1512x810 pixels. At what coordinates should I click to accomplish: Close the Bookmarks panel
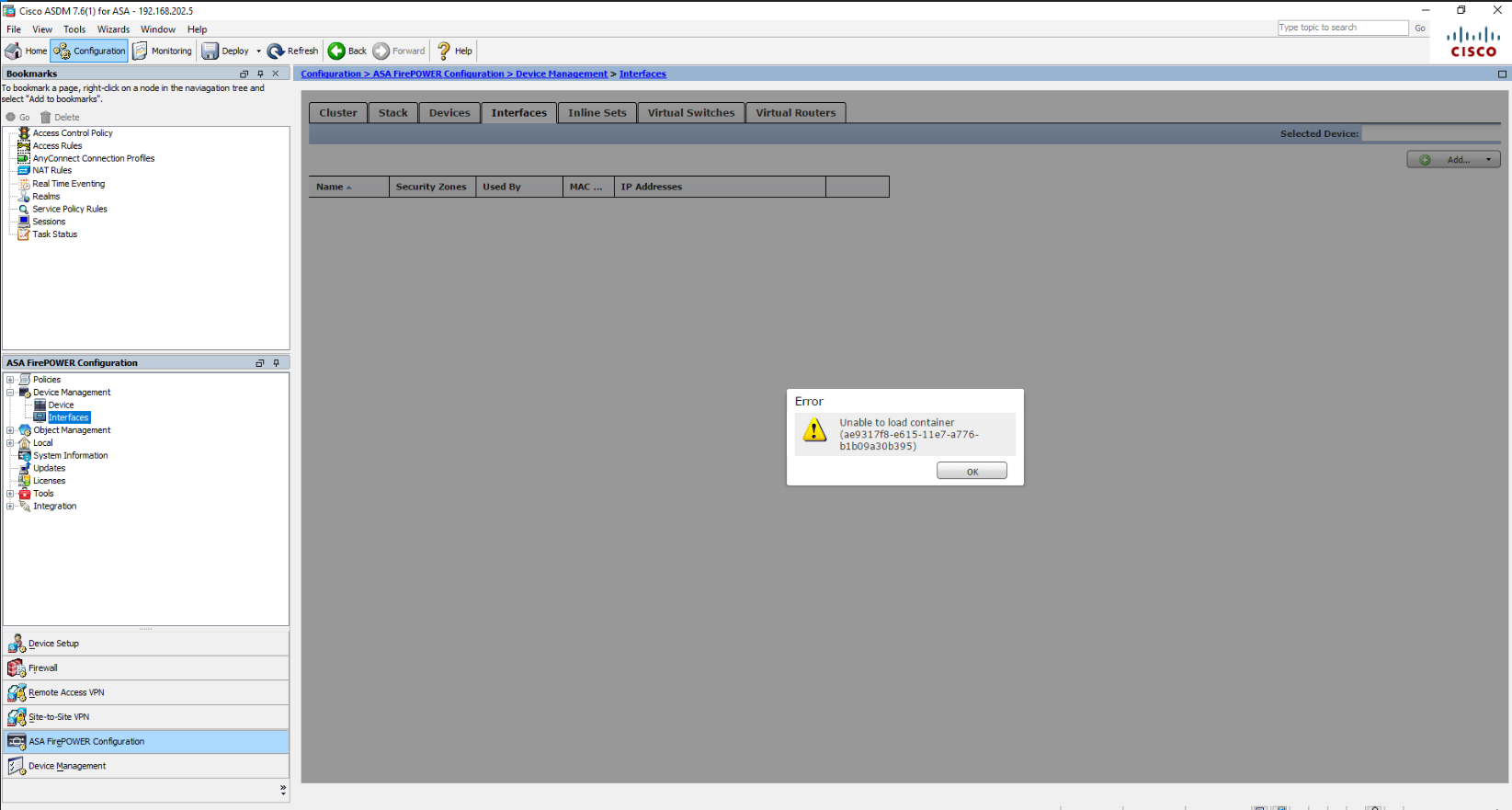point(276,74)
